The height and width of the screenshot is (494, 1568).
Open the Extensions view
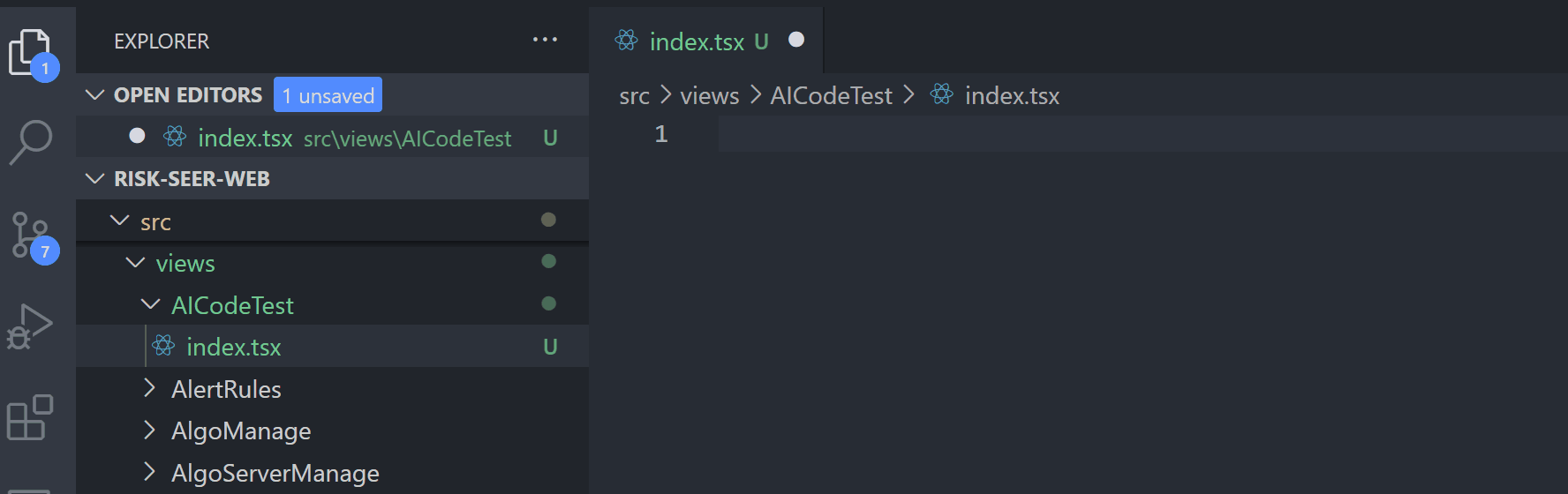click(30, 417)
